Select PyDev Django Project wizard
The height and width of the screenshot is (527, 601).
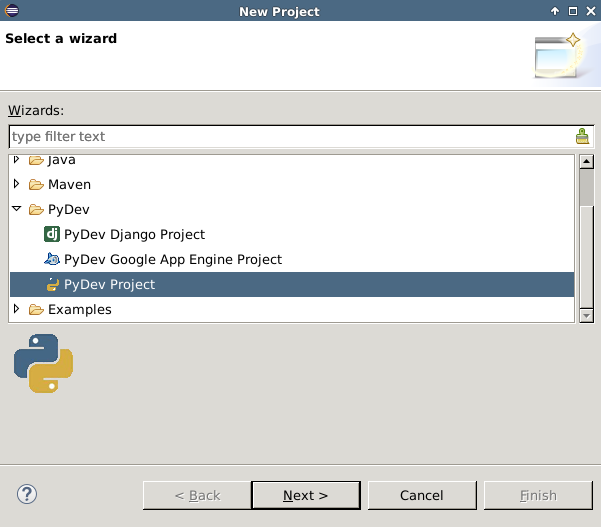tap(134, 235)
